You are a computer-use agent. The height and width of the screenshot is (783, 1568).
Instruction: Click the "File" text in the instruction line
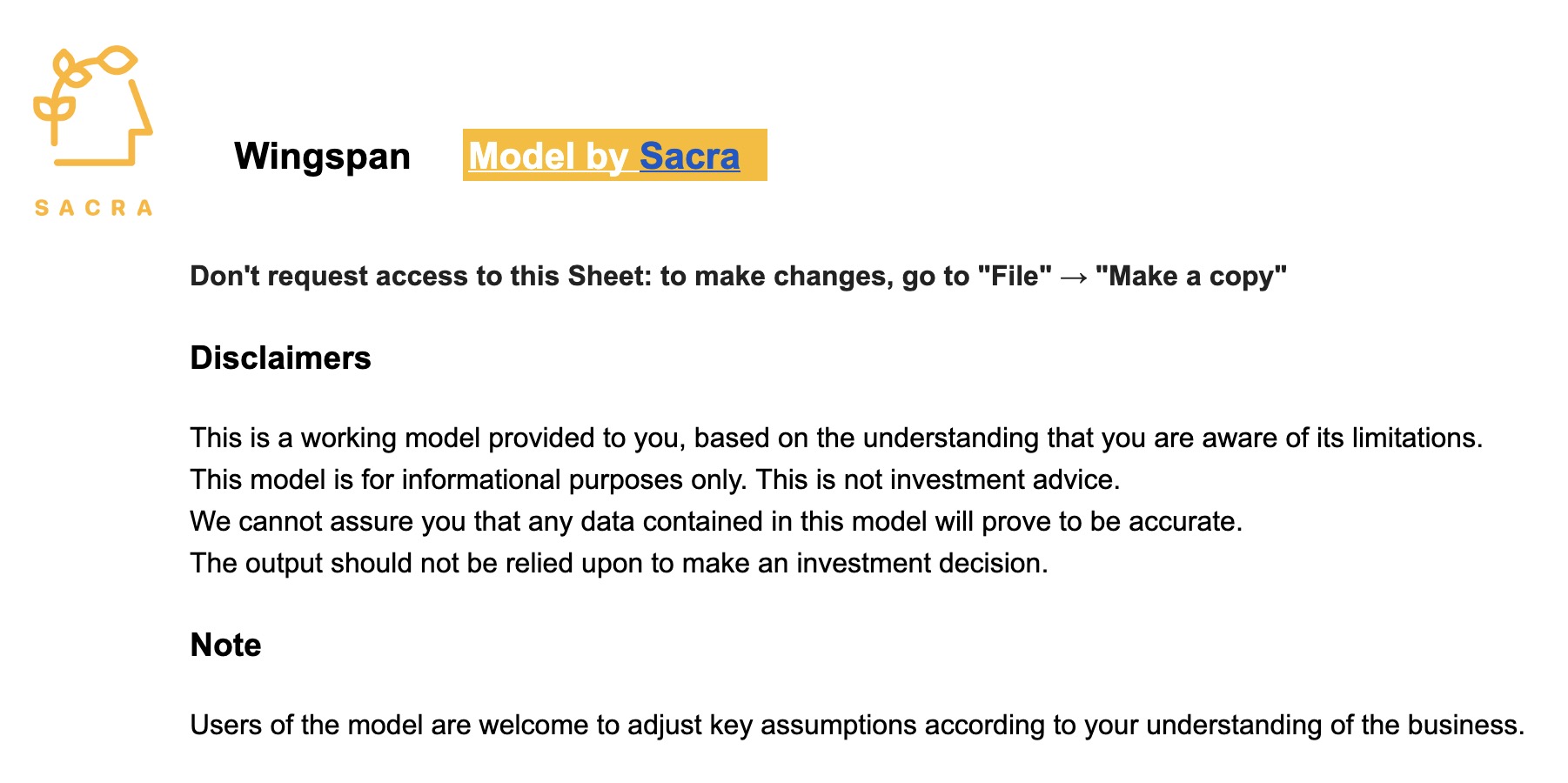1015,276
